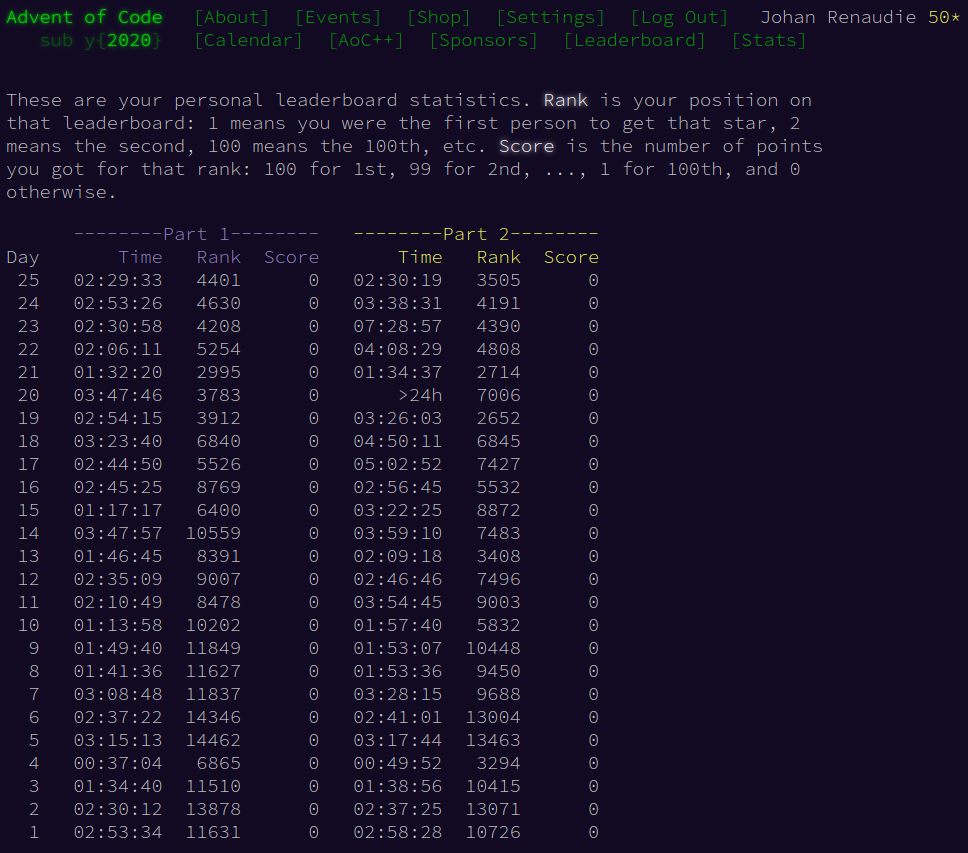Select the Part 2 header text
Screen dimensions: 968x853
coord(476,234)
